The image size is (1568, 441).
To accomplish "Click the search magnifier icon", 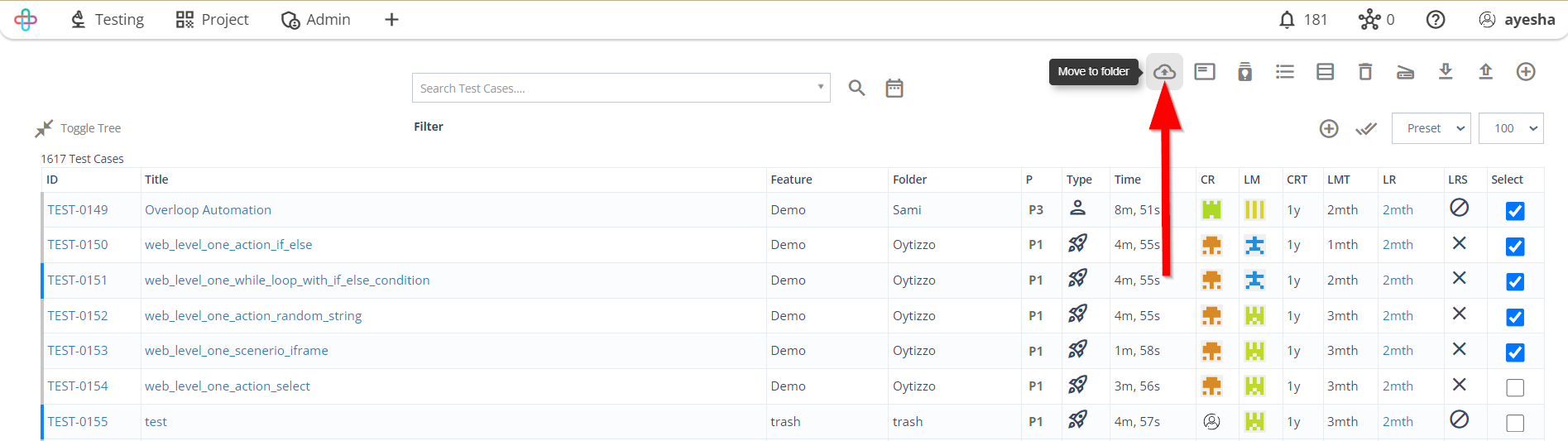I will pyautogui.click(x=856, y=89).
